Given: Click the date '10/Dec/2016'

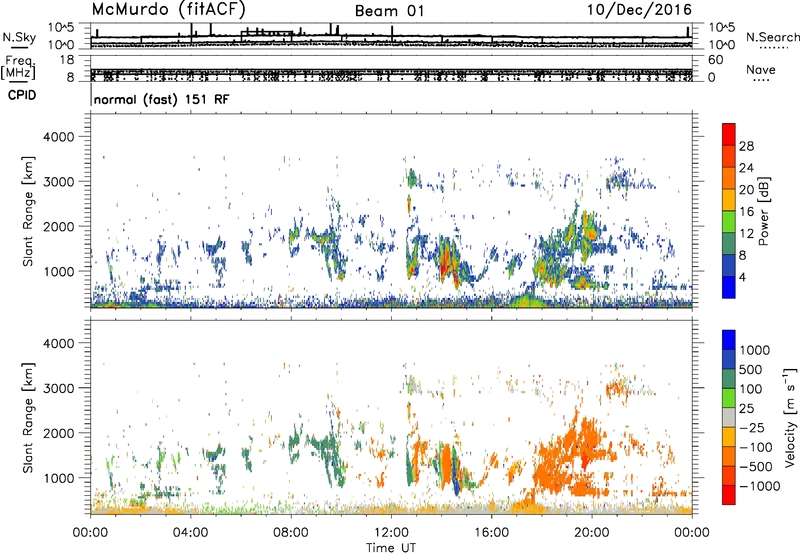Looking at the screenshot, I should click(639, 10).
